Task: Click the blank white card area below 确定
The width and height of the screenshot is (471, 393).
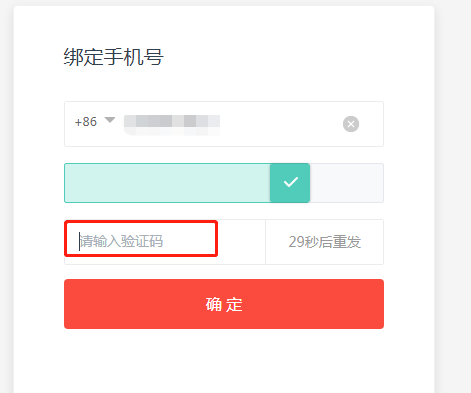Action: click(224, 361)
